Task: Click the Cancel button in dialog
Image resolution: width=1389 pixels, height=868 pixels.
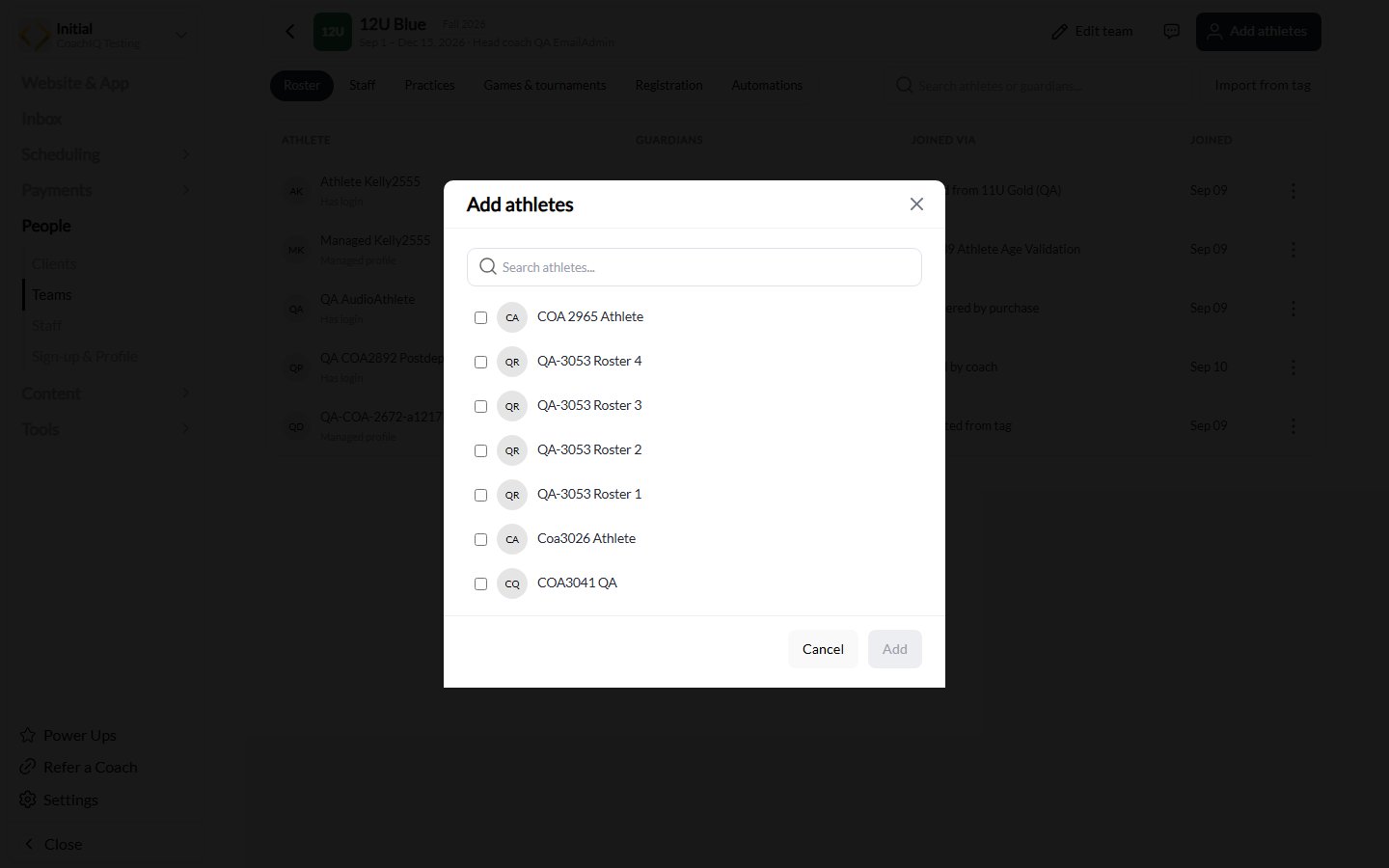Action: click(823, 649)
